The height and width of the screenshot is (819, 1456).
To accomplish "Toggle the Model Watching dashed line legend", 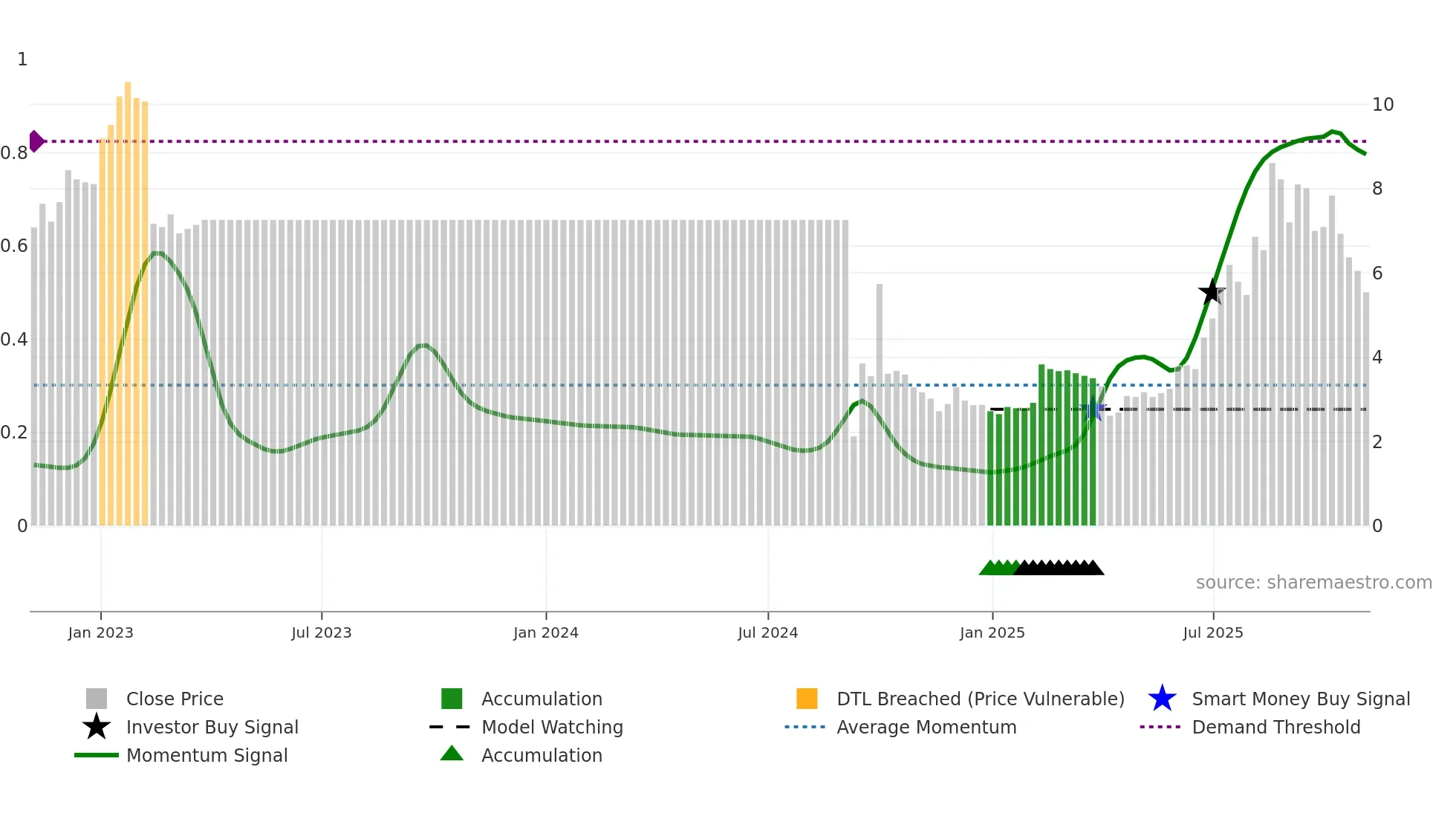I will (x=450, y=727).
